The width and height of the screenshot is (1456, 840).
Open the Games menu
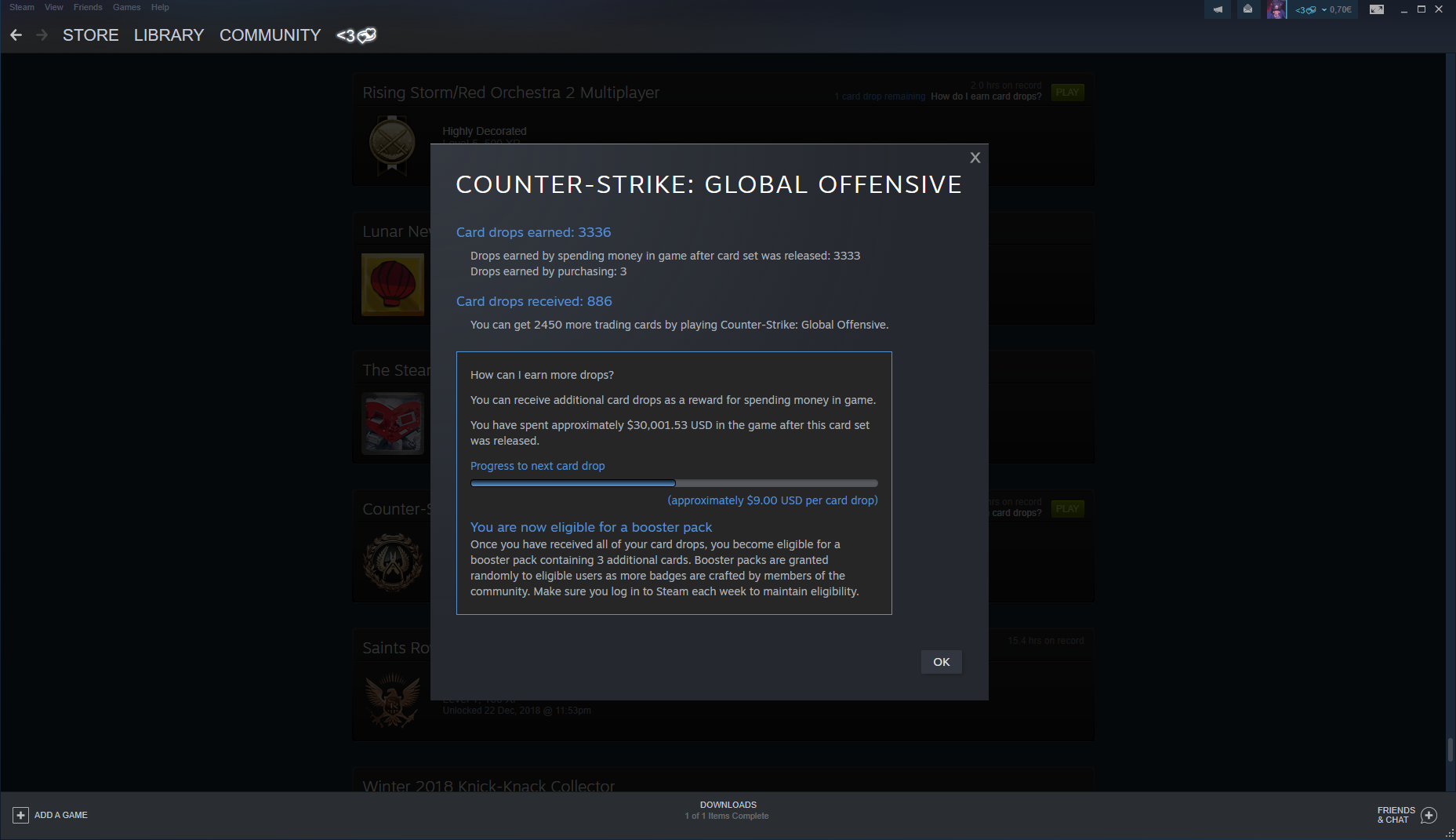point(127,7)
